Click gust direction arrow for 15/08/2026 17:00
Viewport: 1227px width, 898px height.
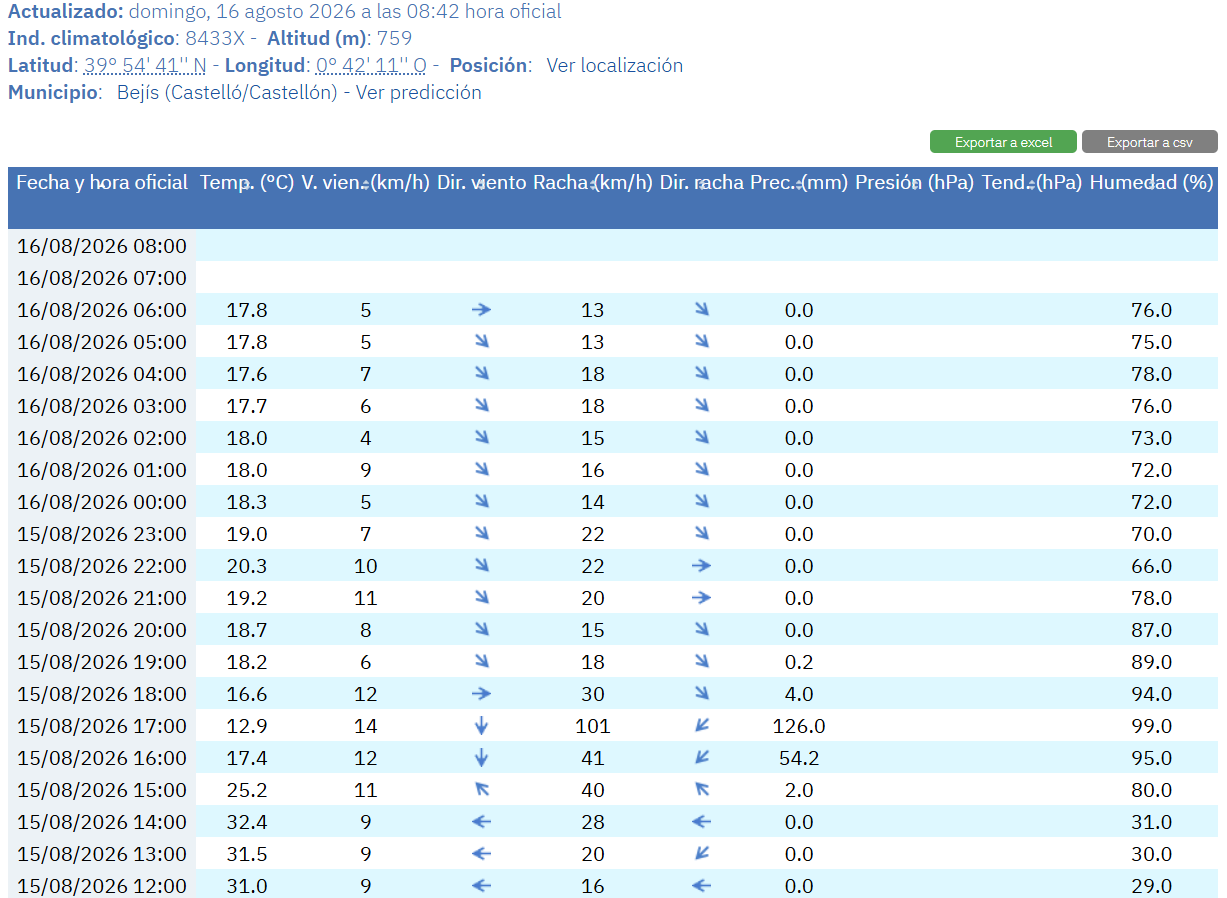(x=701, y=726)
